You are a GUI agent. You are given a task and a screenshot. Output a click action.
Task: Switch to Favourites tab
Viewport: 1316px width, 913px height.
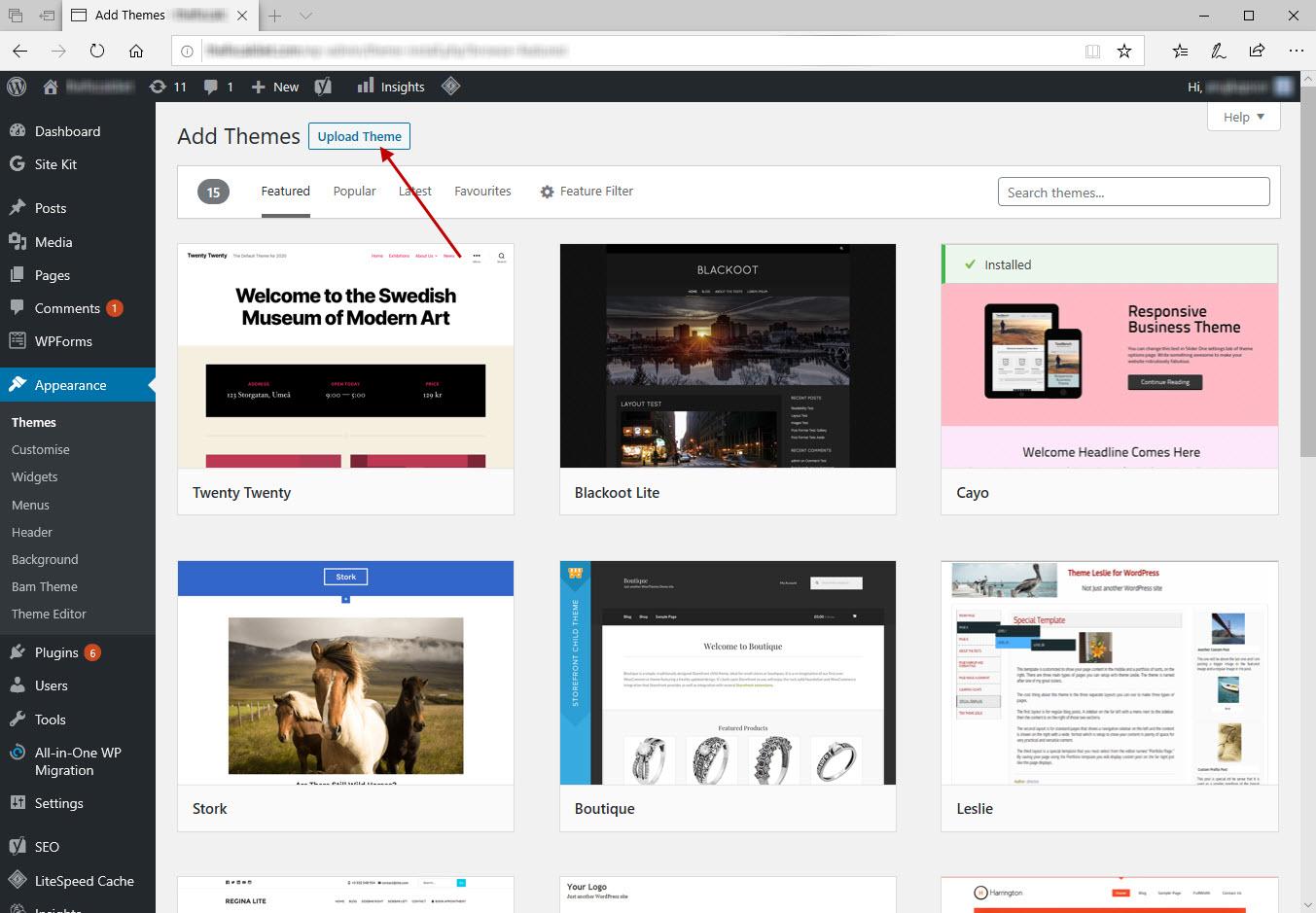click(482, 192)
